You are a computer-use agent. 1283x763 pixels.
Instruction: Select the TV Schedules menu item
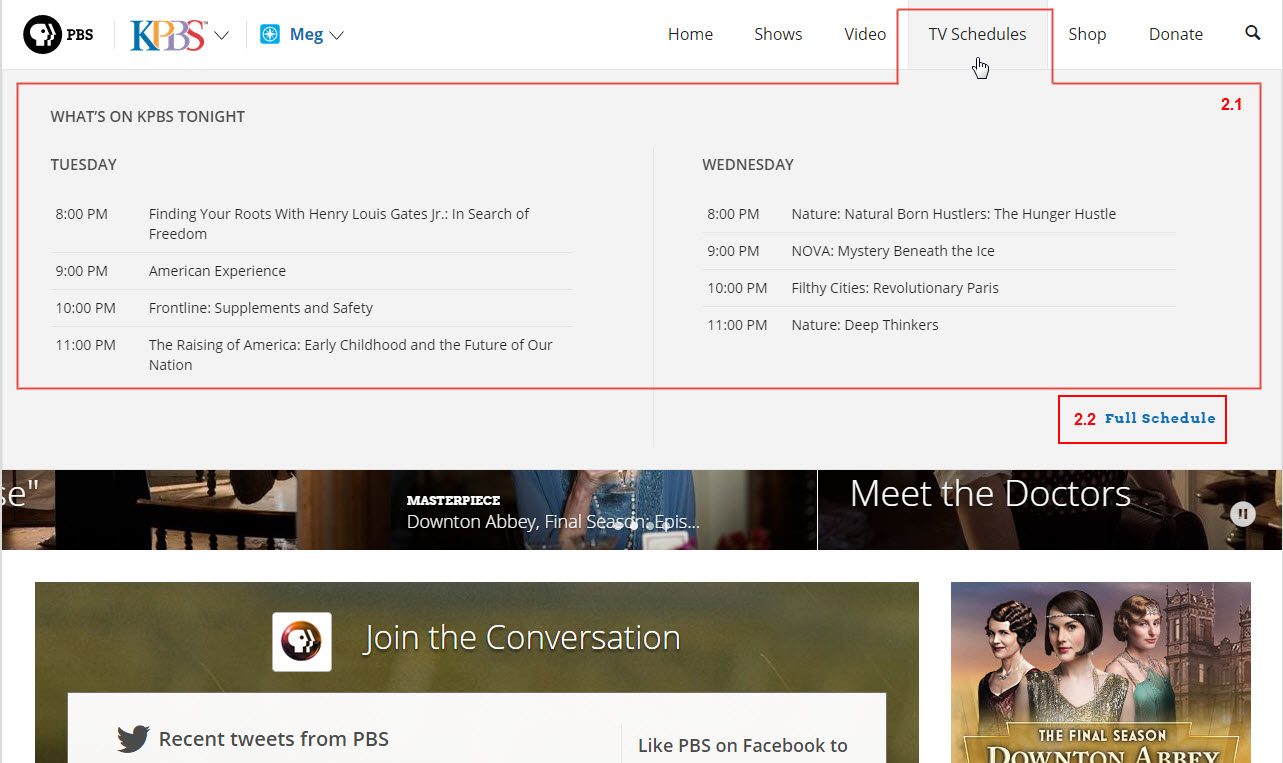click(x=977, y=34)
